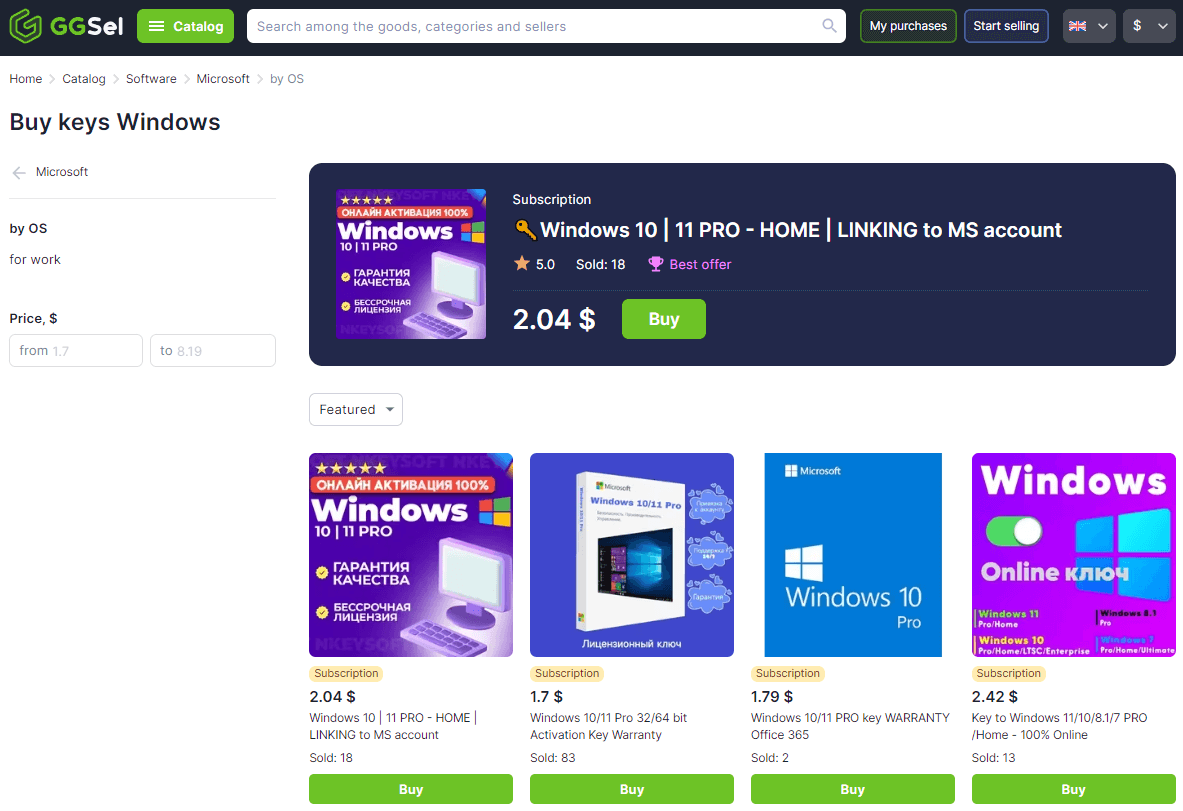Click Buy on the featured Windows 10/11 PRO offer
The image size is (1183, 811).
tap(663, 319)
